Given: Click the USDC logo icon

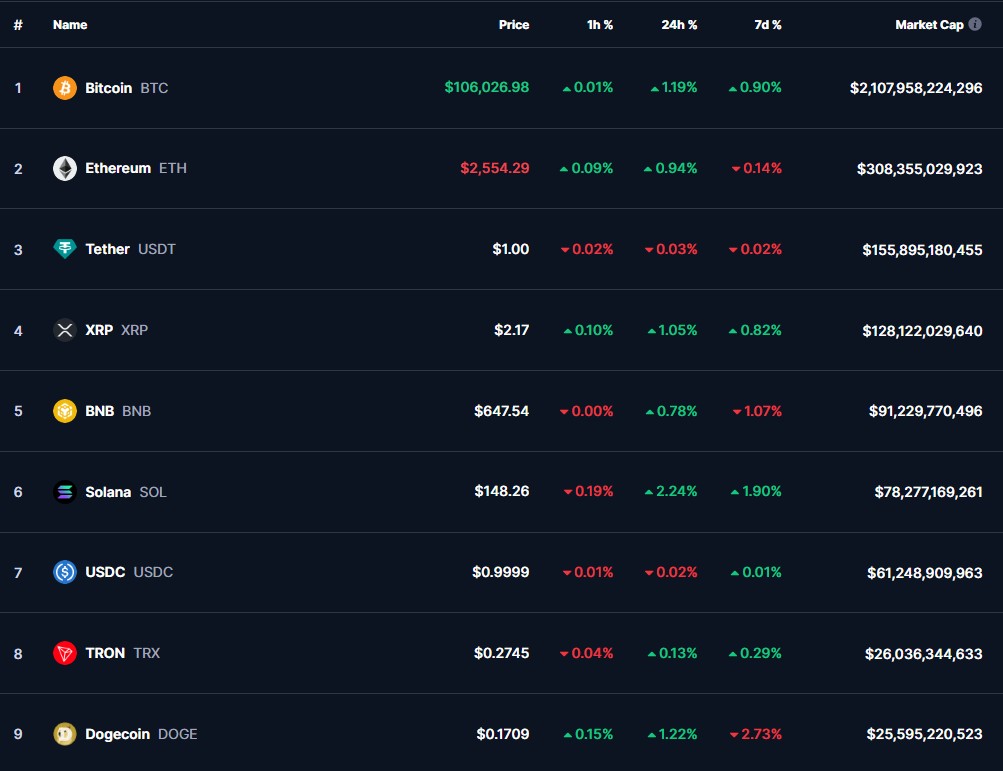Looking at the screenshot, I should click(65, 572).
